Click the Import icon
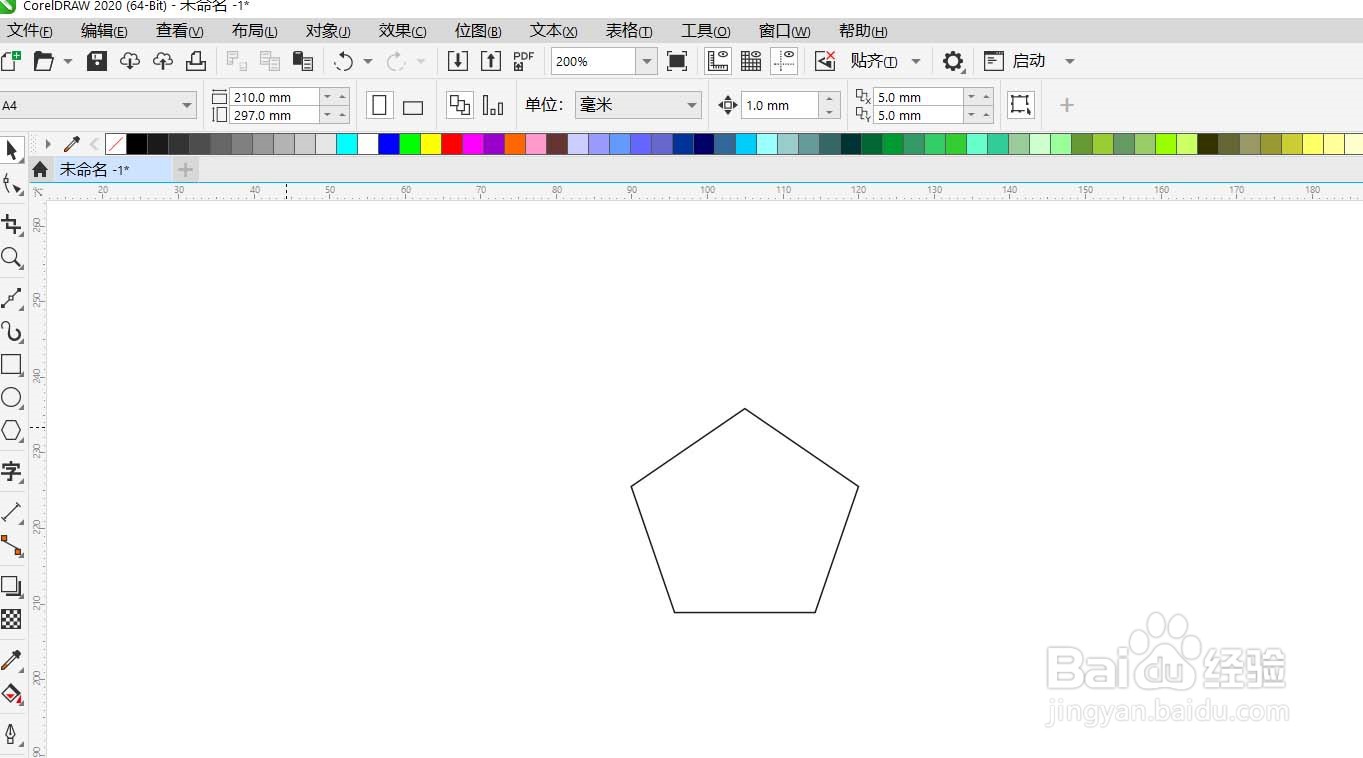Screen dimensions: 1363x758 point(458,61)
